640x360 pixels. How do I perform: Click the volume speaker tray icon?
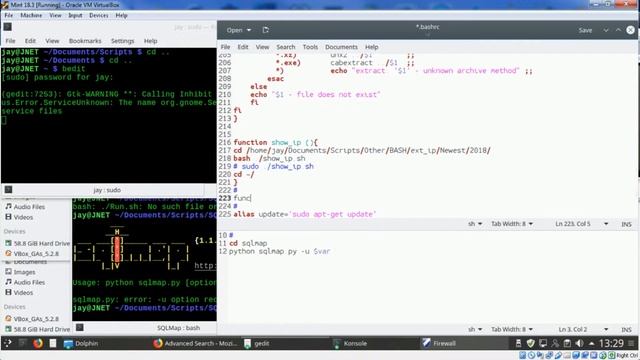click(579, 343)
